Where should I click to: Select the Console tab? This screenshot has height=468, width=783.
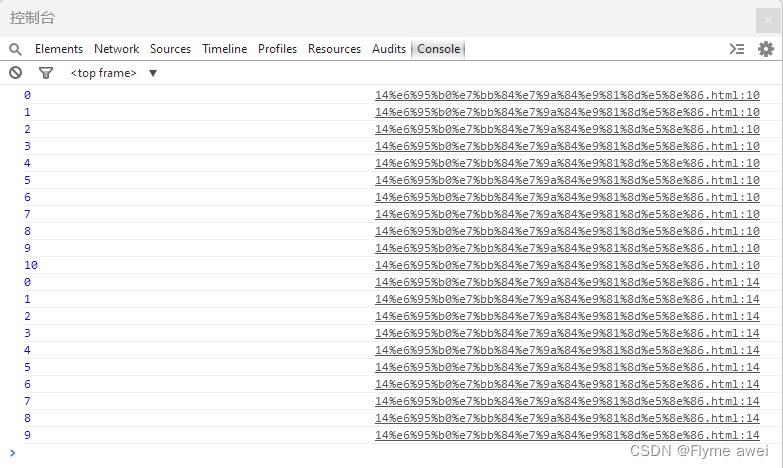click(x=438, y=49)
